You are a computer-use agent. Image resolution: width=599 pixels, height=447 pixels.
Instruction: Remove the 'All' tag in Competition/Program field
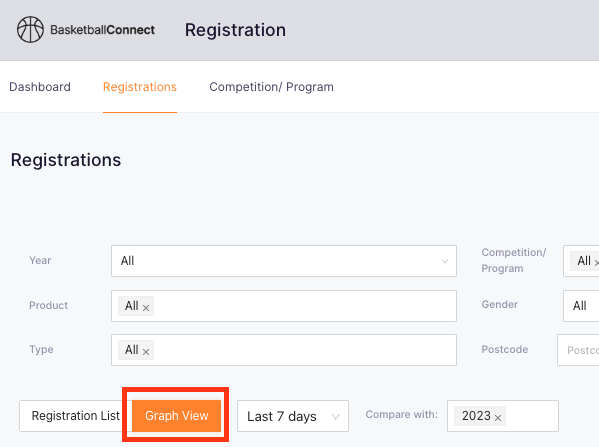(596, 262)
